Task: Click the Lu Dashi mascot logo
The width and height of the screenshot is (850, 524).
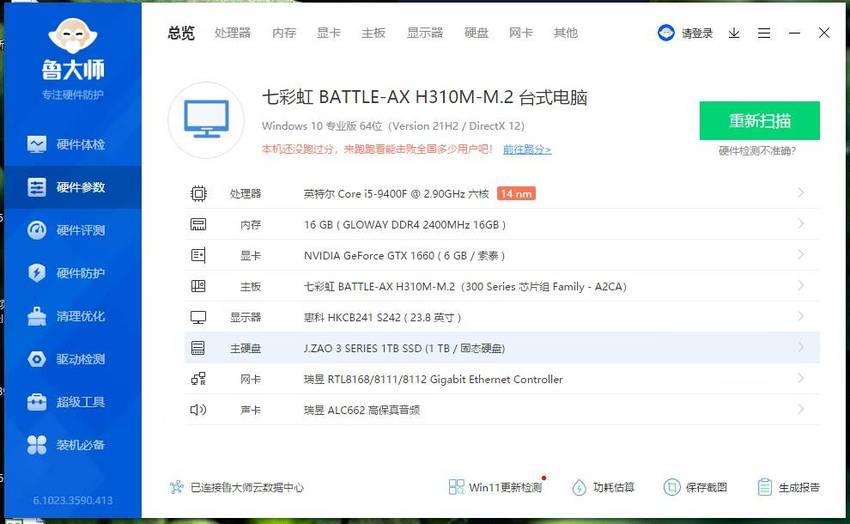Action: click(x=73, y=37)
